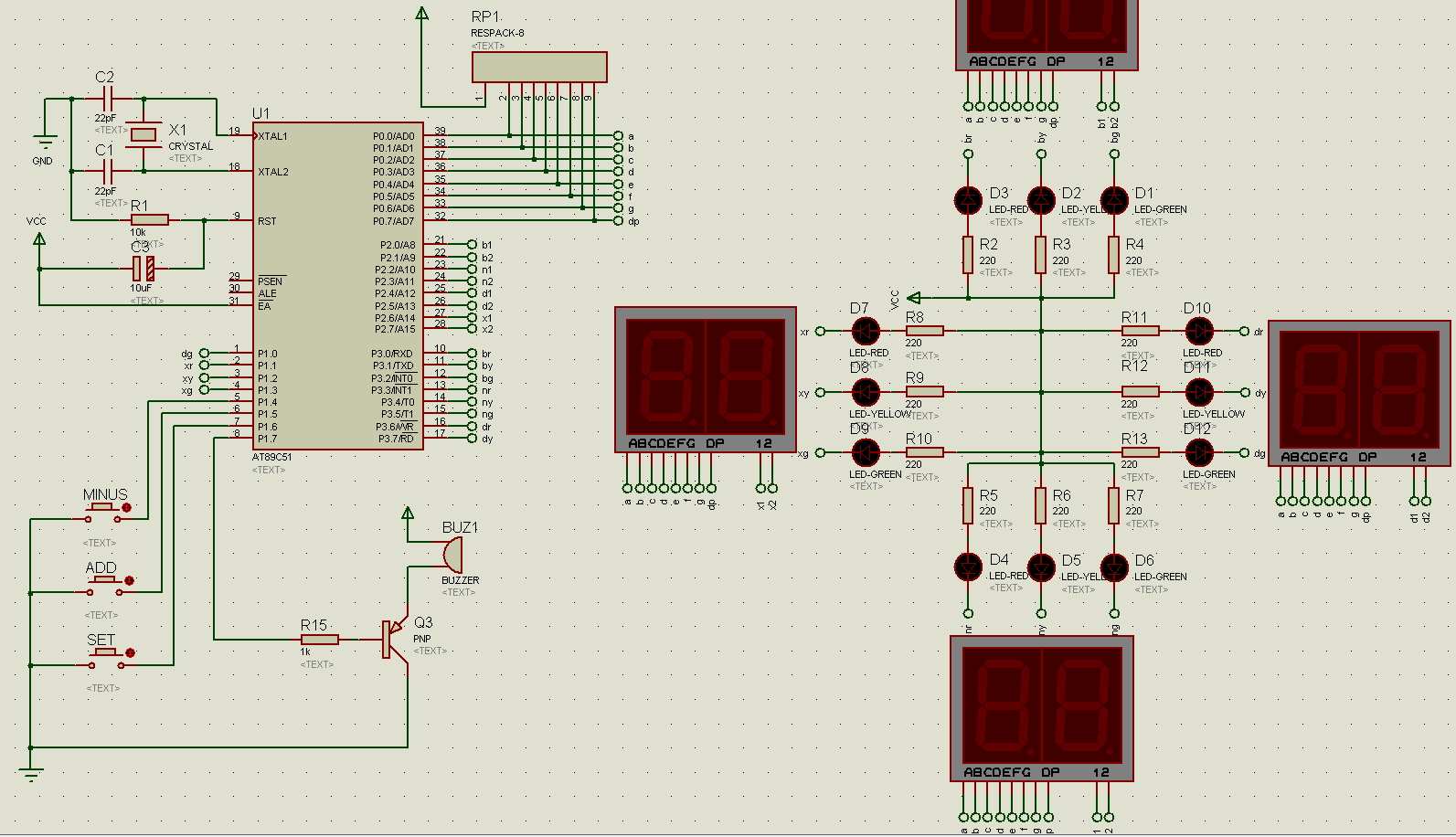
Task: Click the ADD push button switch
Action: pyautogui.click(x=105, y=586)
